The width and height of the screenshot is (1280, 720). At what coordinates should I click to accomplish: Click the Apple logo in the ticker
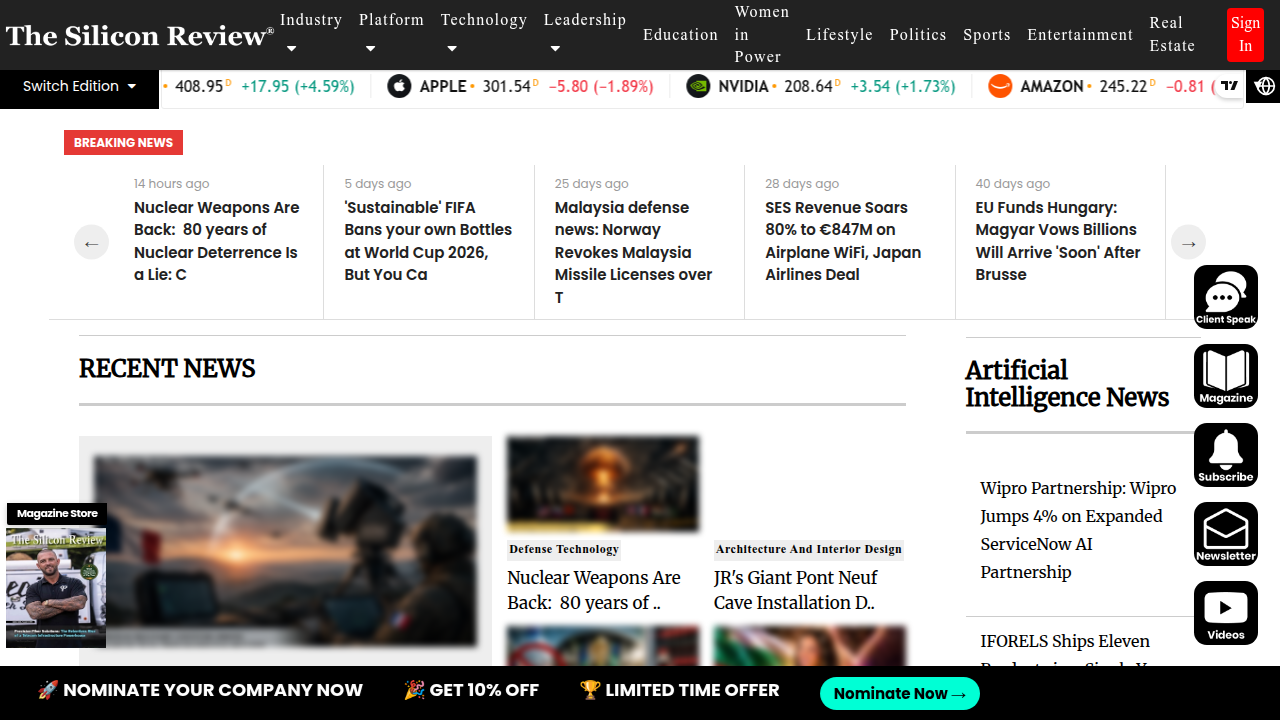click(x=399, y=86)
